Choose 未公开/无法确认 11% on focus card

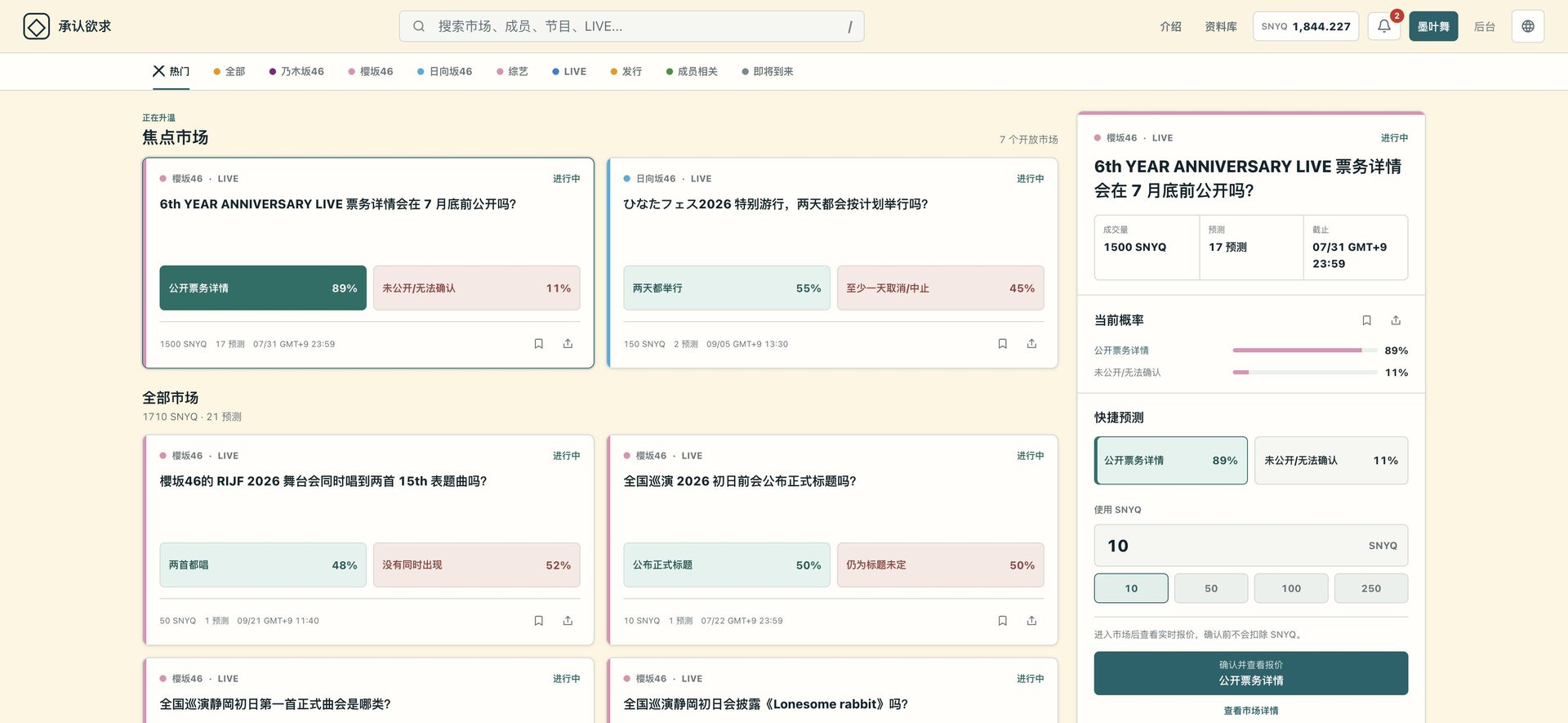click(x=476, y=288)
